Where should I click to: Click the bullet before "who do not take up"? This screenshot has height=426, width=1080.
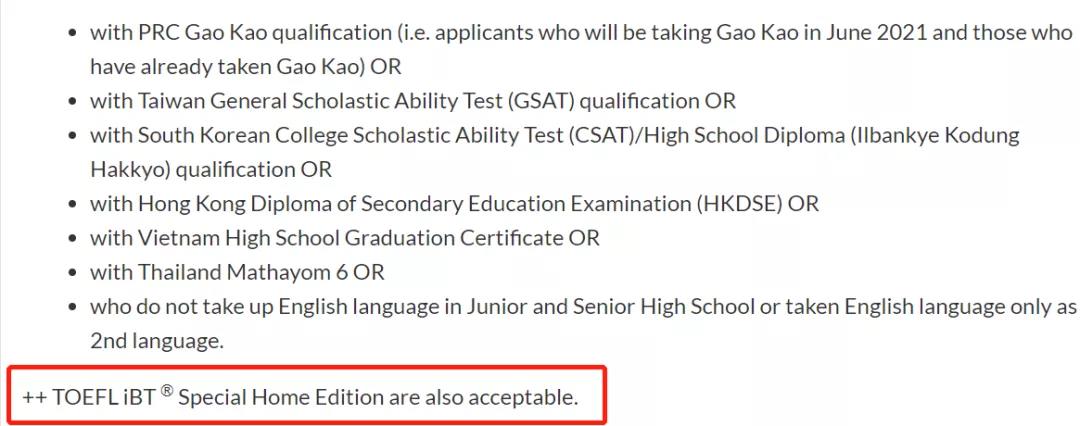tap(73, 308)
